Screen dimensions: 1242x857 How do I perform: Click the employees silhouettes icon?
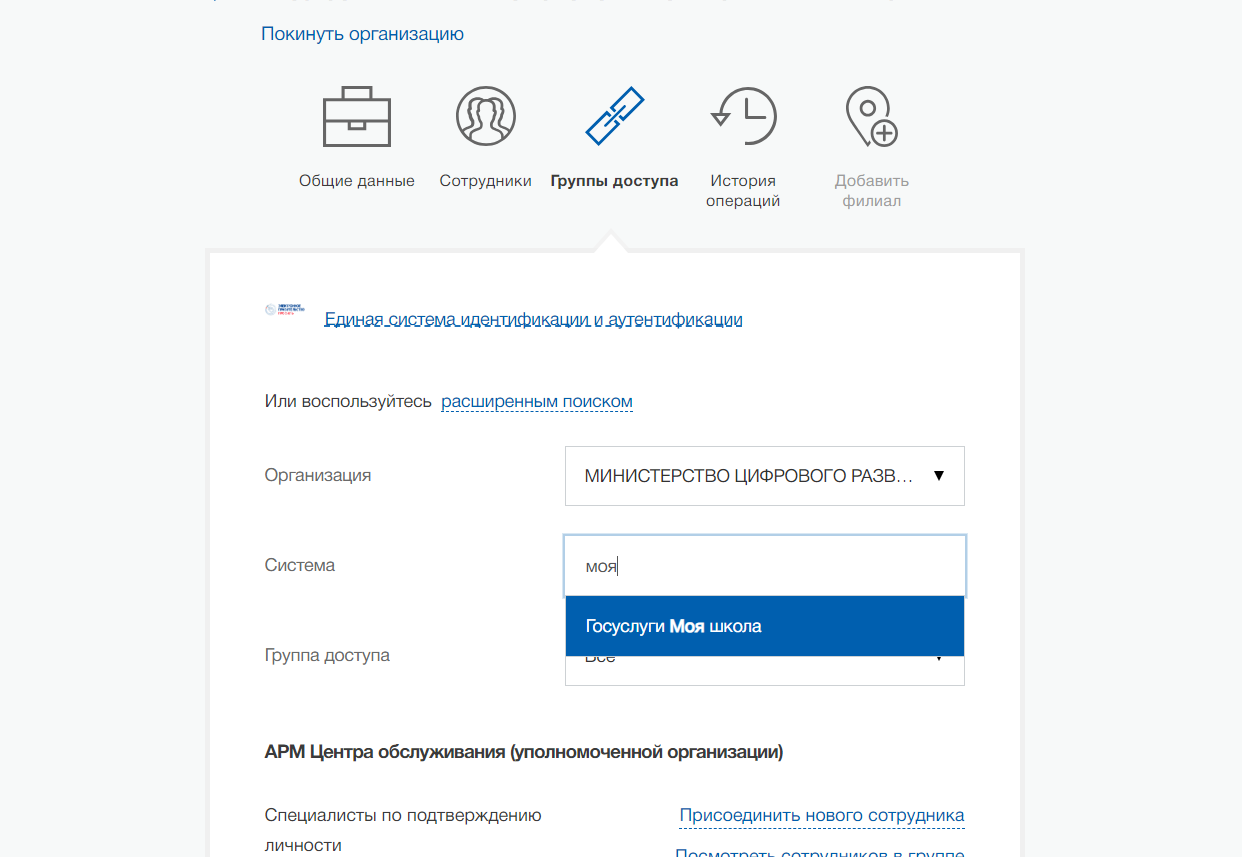point(485,117)
